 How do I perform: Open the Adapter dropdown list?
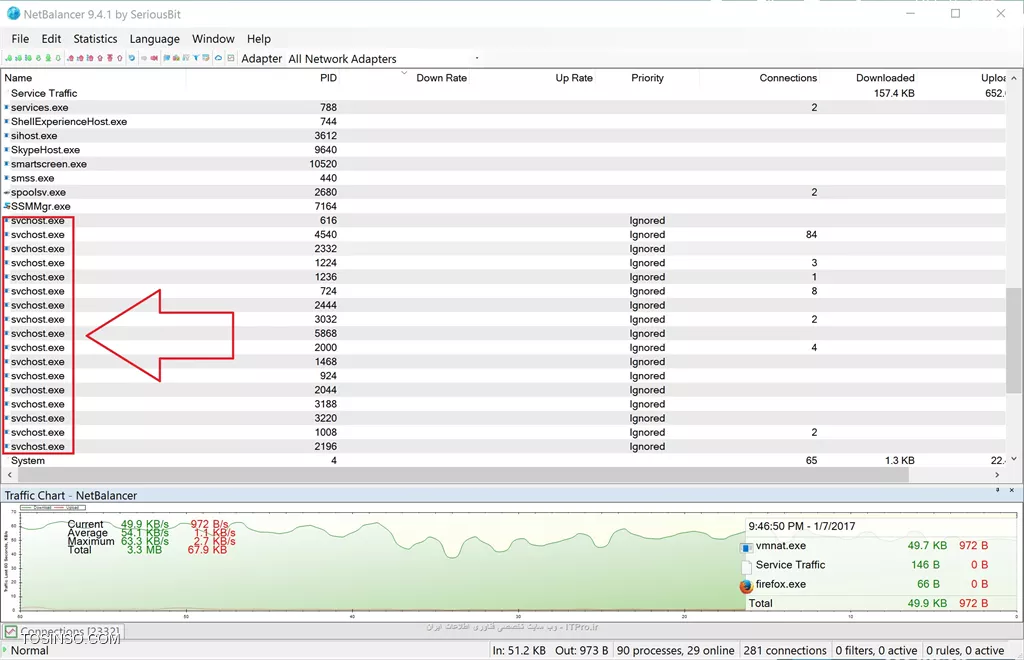[x=477, y=58]
